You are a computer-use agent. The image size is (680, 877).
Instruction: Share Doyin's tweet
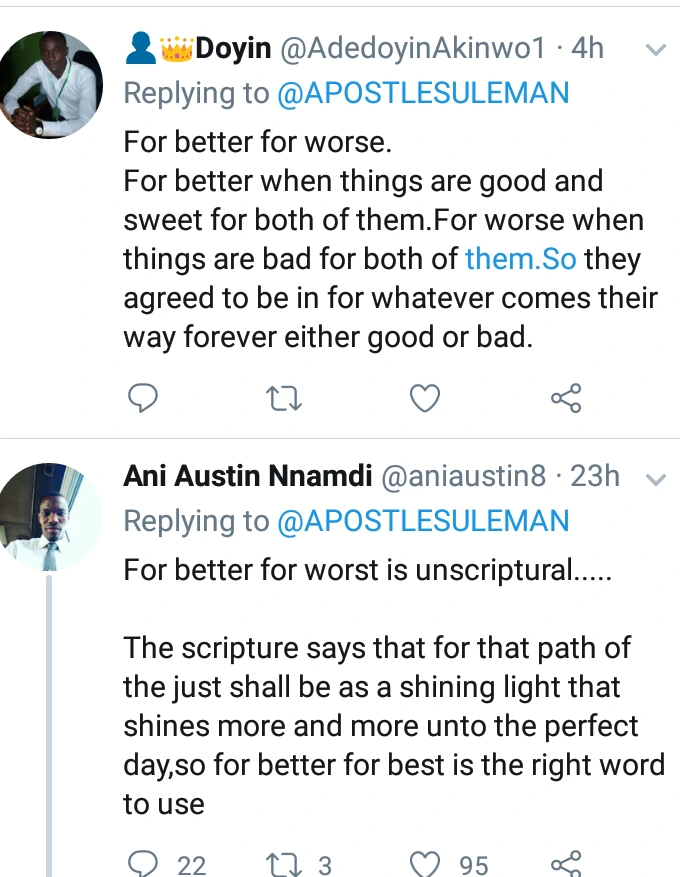click(566, 400)
